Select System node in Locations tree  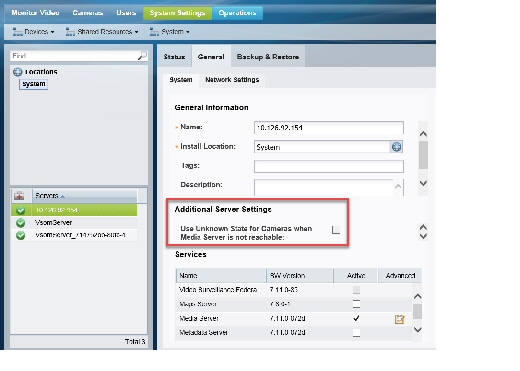(x=34, y=84)
